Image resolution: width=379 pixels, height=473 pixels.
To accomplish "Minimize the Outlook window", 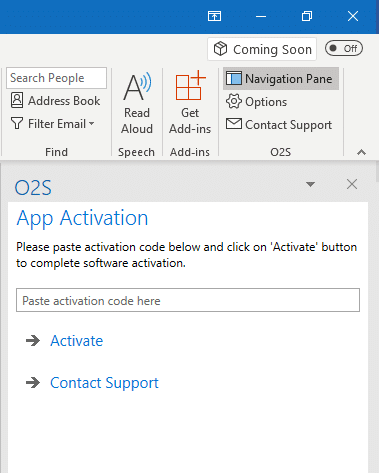I will point(261,16).
